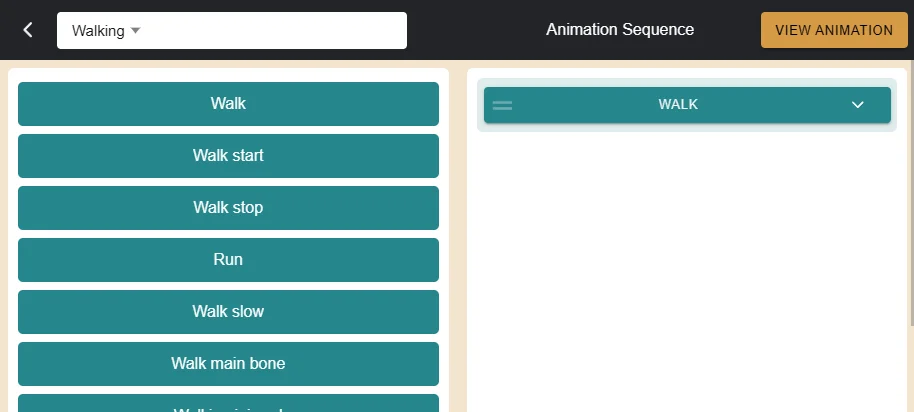Select the Walk stop animation
This screenshot has width=914, height=412.
click(228, 207)
